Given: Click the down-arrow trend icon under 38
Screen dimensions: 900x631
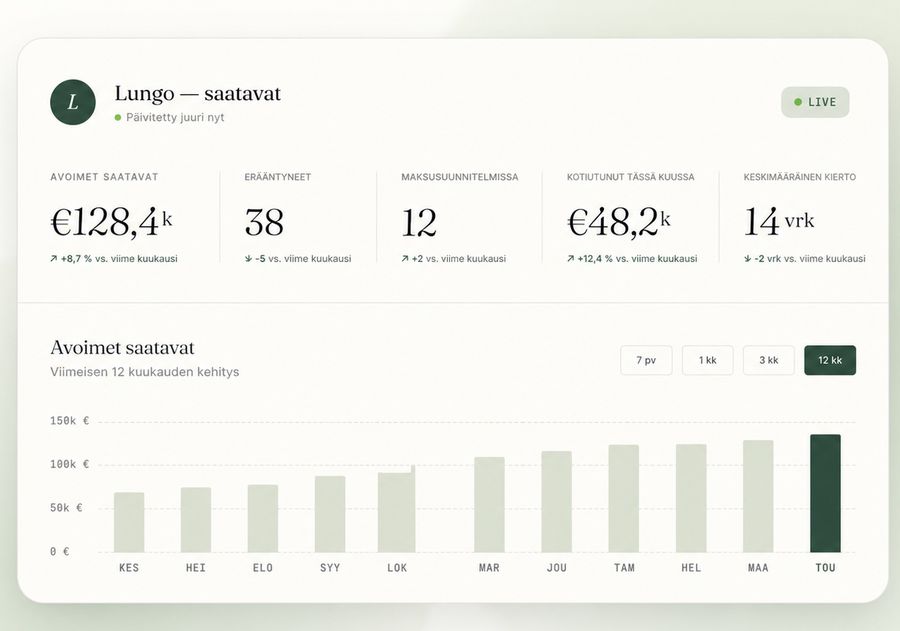Looking at the screenshot, I should click(x=249, y=259).
